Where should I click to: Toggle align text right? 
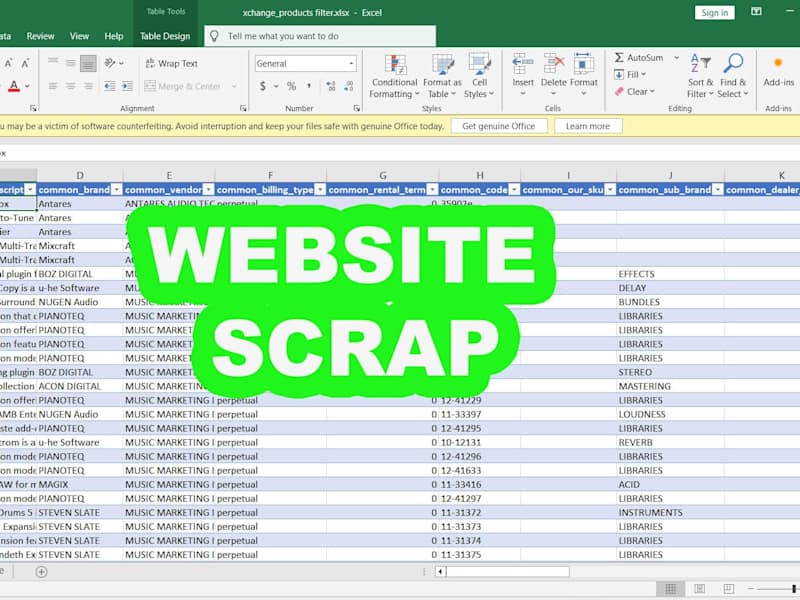88,86
